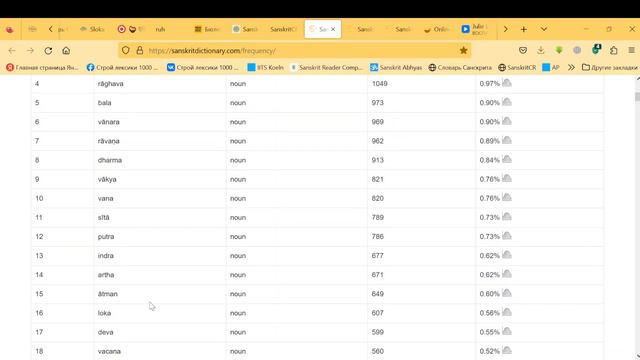Open chart icon in the rāghava row
640x360 pixels.
click(x=507, y=83)
